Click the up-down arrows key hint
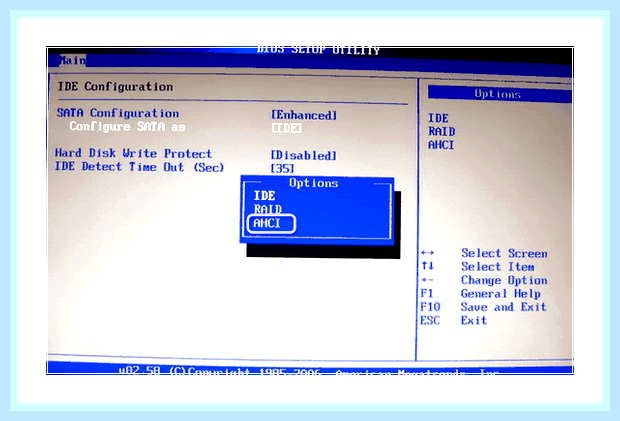 coord(427,266)
